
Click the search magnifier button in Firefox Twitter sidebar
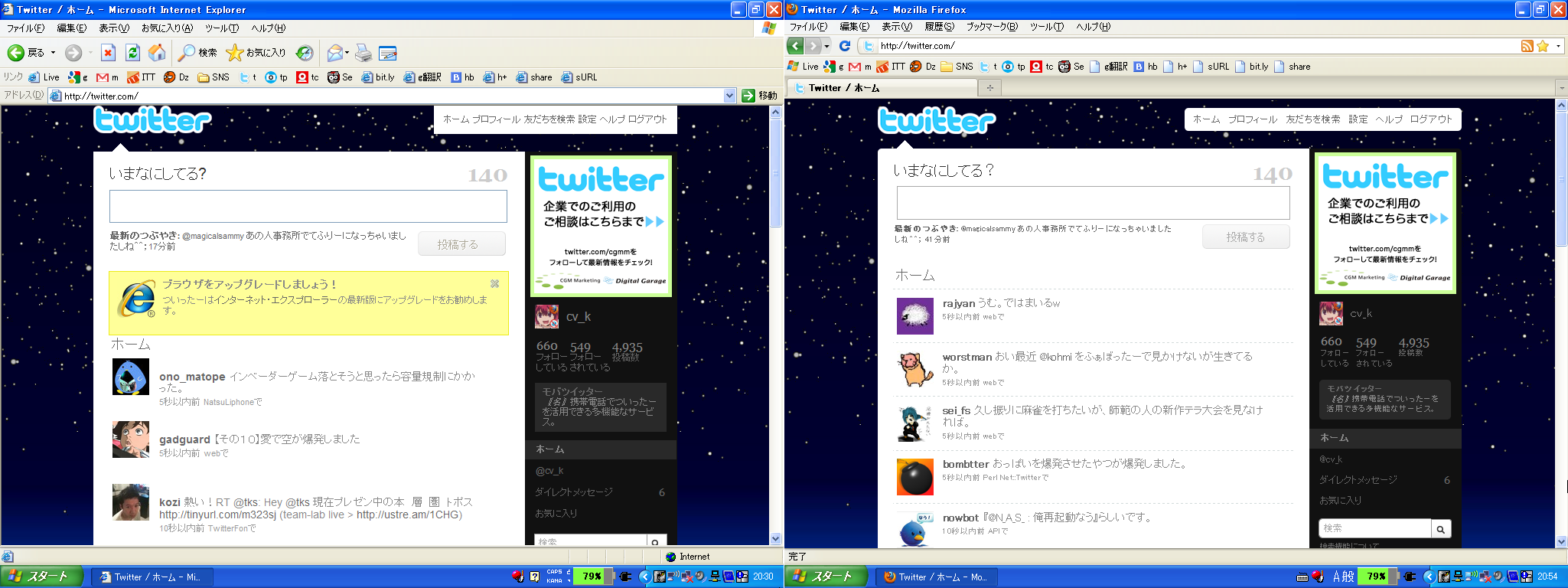[1441, 528]
